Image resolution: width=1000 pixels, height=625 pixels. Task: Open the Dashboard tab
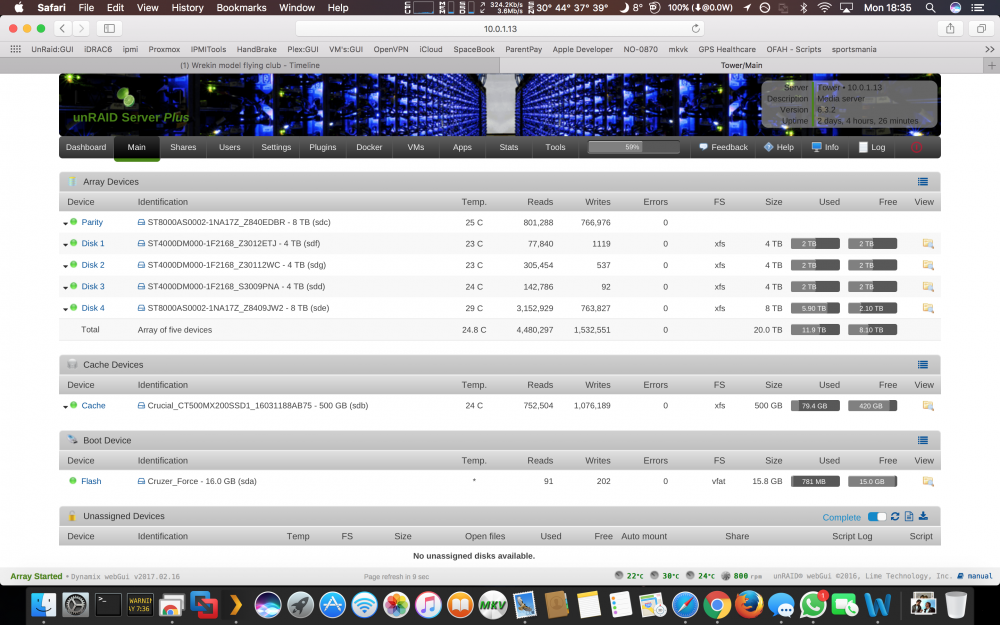point(86,147)
